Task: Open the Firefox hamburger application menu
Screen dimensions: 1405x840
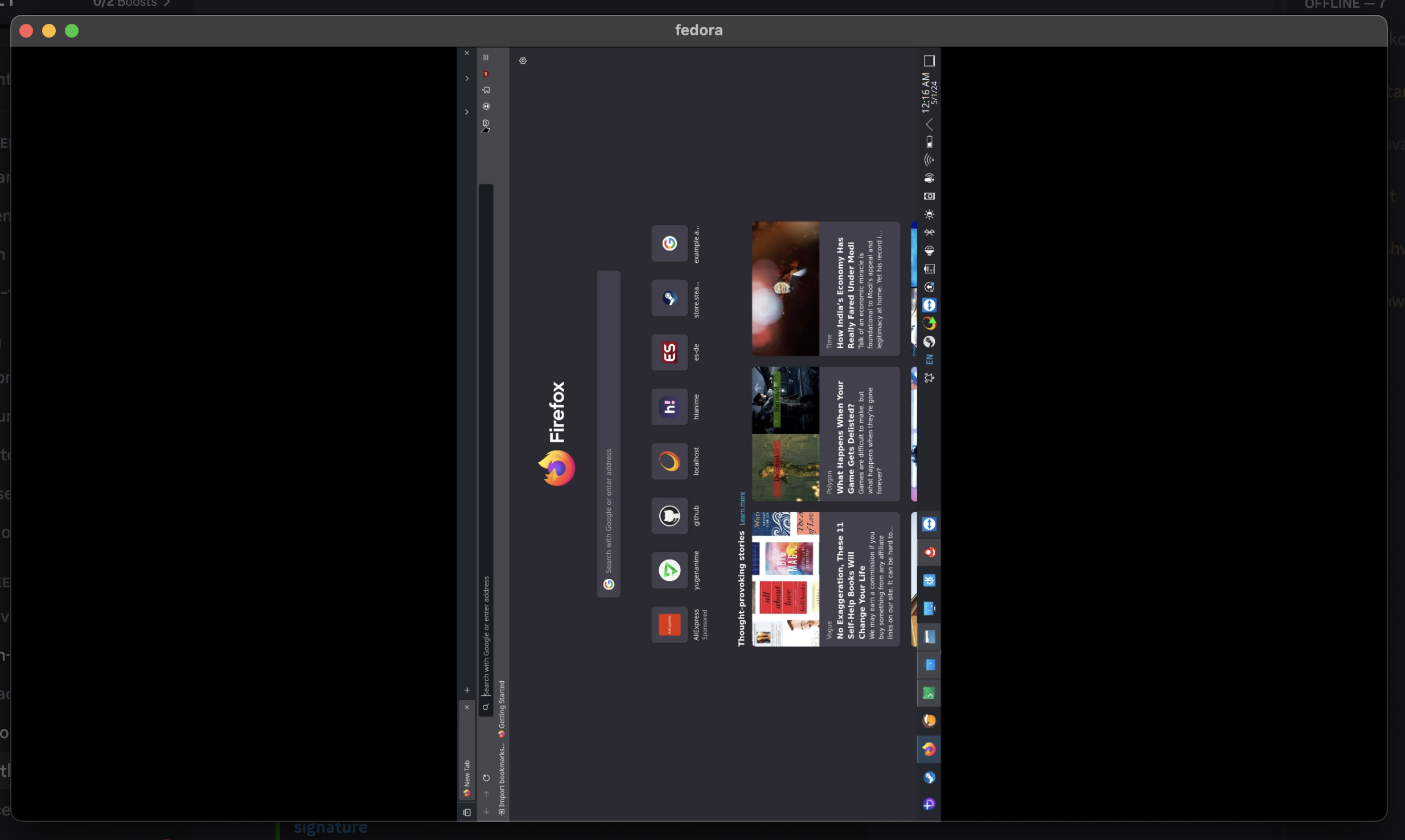Action: coord(486,57)
